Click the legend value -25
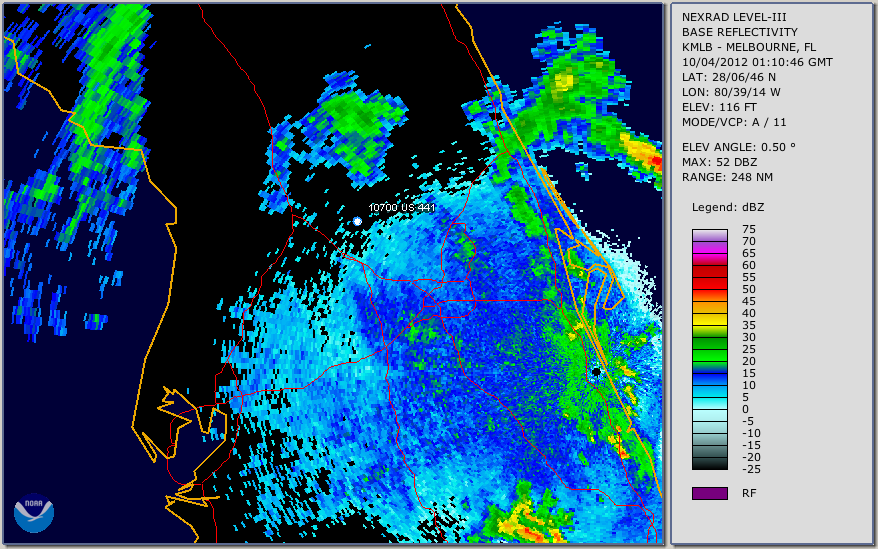Screen dimensions: 878x549 [751, 469]
